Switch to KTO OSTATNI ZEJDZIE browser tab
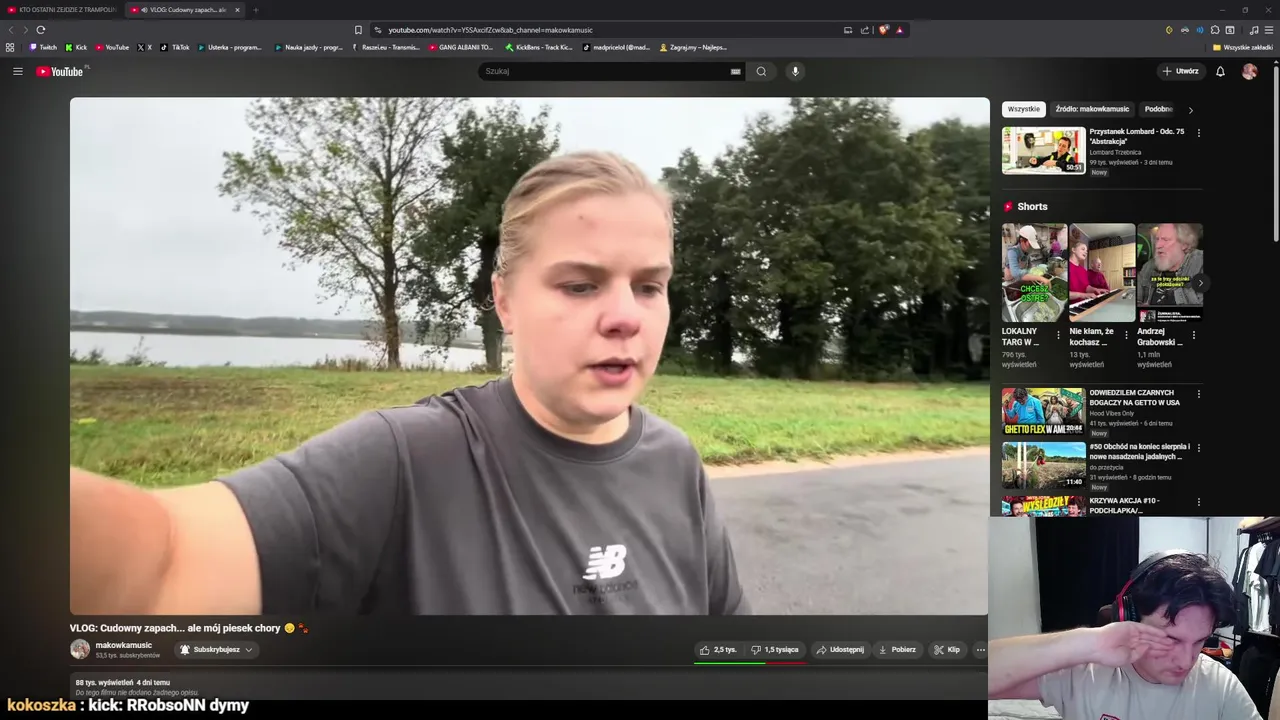This screenshot has height=720, width=1280. click(x=60, y=10)
